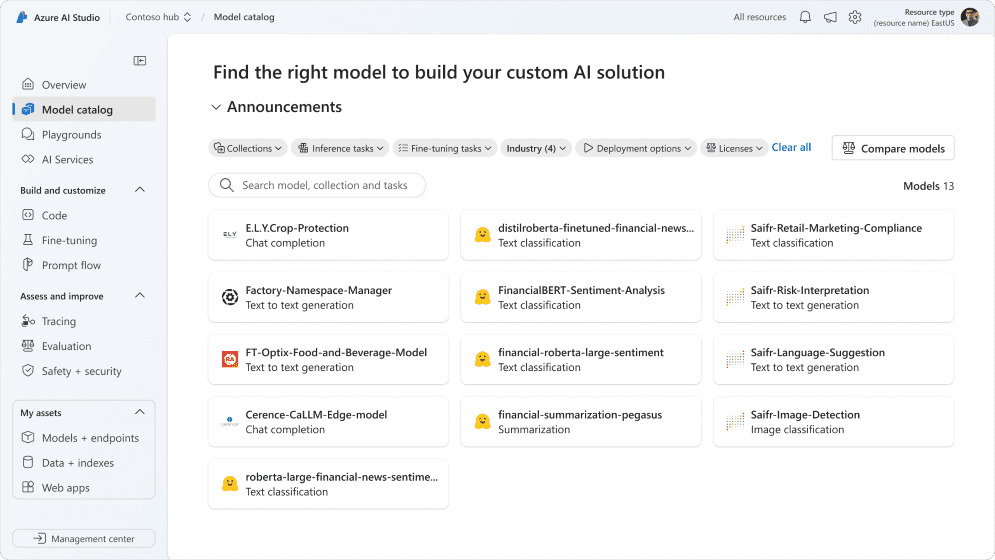The height and width of the screenshot is (560, 995).
Task: Open Fine-tuning sidebar item
Action: click(84, 240)
